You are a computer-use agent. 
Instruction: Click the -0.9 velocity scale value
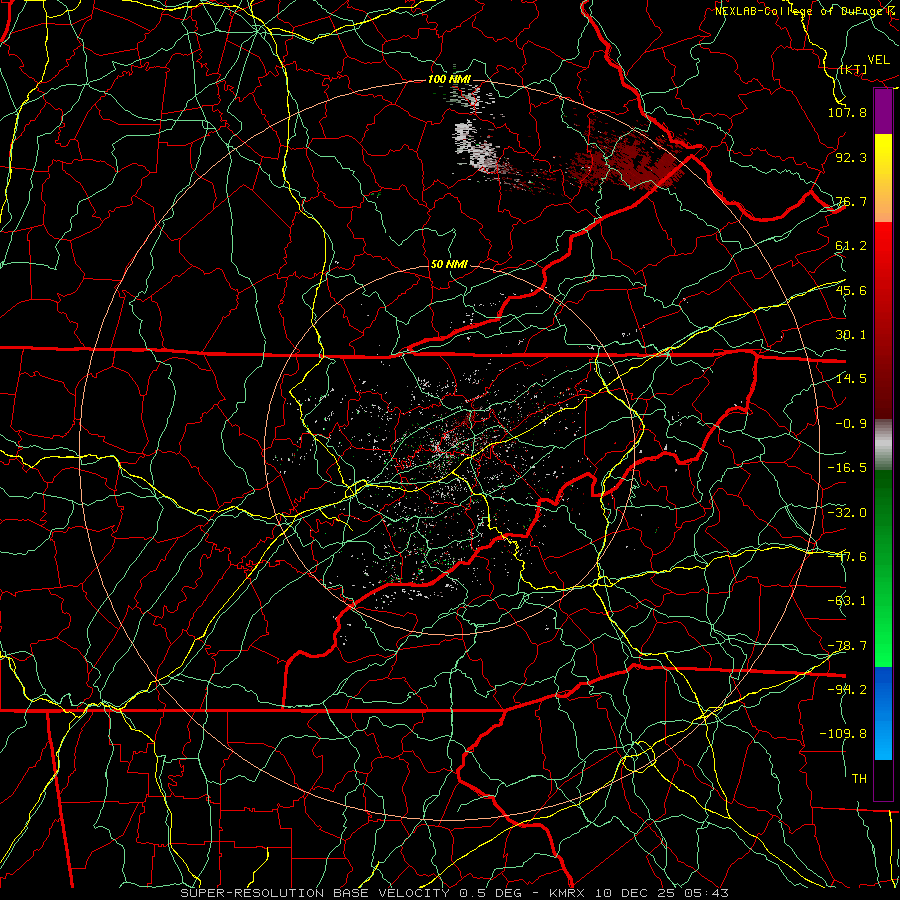coord(851,424)
